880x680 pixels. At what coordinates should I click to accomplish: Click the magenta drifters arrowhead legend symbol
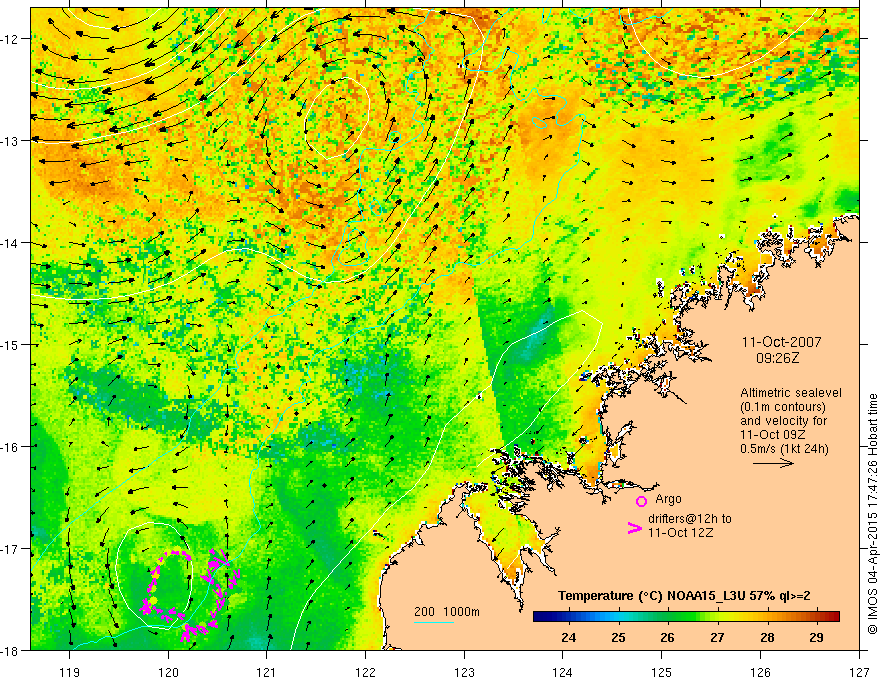[x=635, y=527]
